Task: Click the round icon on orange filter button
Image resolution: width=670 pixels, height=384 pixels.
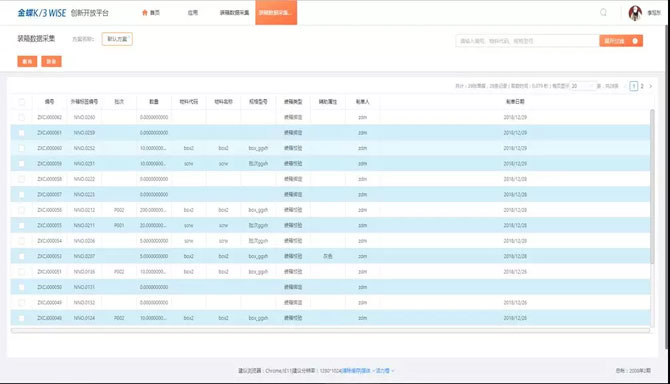Action: point(635,41)
